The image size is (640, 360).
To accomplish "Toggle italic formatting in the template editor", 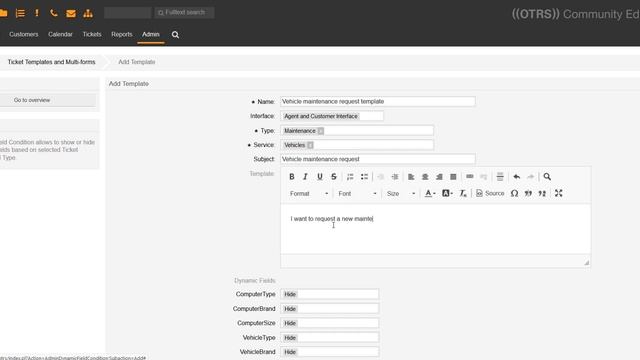I will (x=305, y=177).
